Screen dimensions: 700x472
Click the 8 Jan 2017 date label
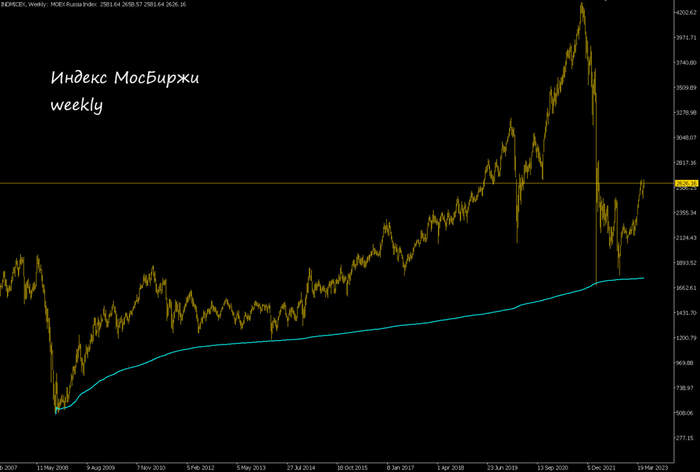pos(401,468)
